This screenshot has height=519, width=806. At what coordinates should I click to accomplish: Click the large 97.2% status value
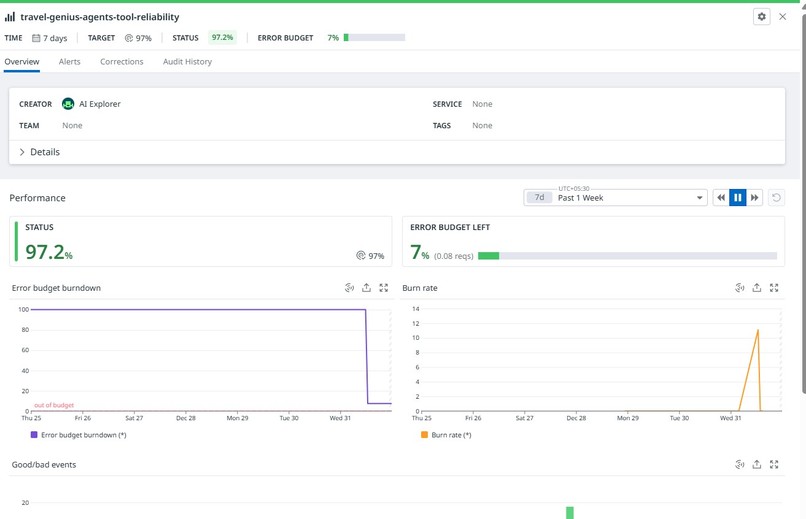(49, 252)
